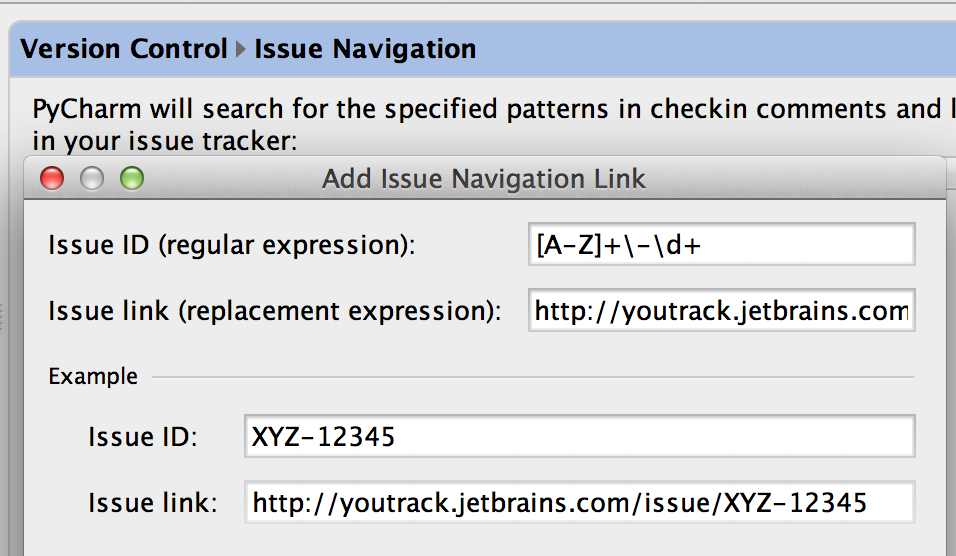Select the Issue Navigation breadcrumb

pyautogui.click(x=365, y=49)
